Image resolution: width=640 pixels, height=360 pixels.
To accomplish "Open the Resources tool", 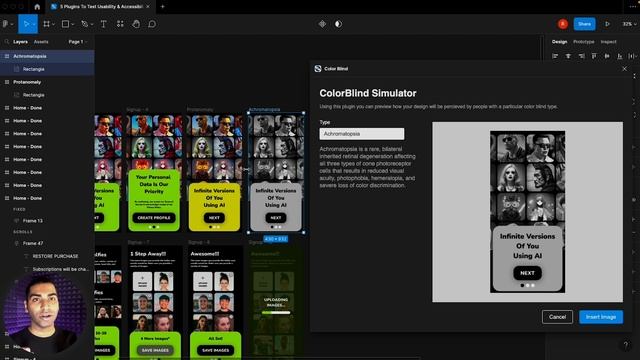I will tap(120, 24).
